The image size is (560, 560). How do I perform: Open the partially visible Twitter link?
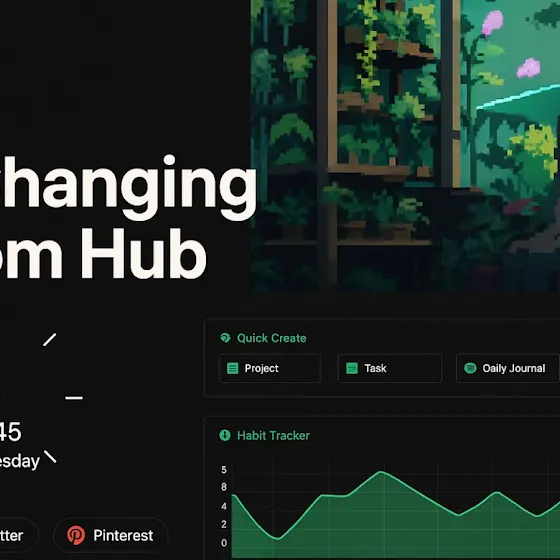pyautogui.click(x=16, y=535)
